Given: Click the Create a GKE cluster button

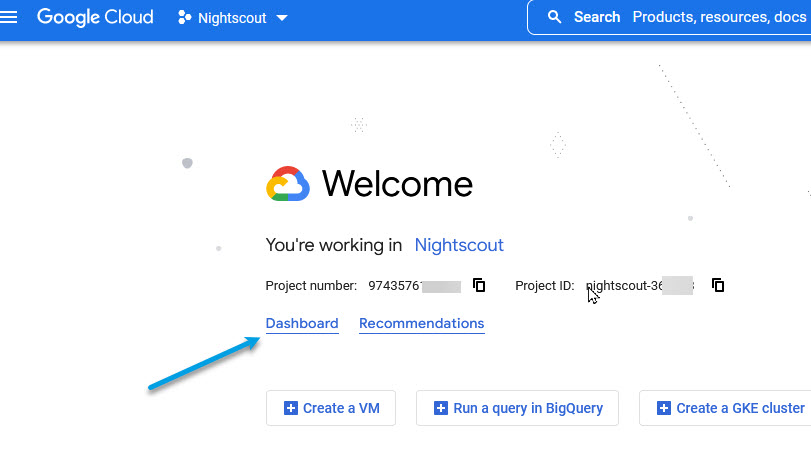Looking at the screenshot, I should 730,408.
